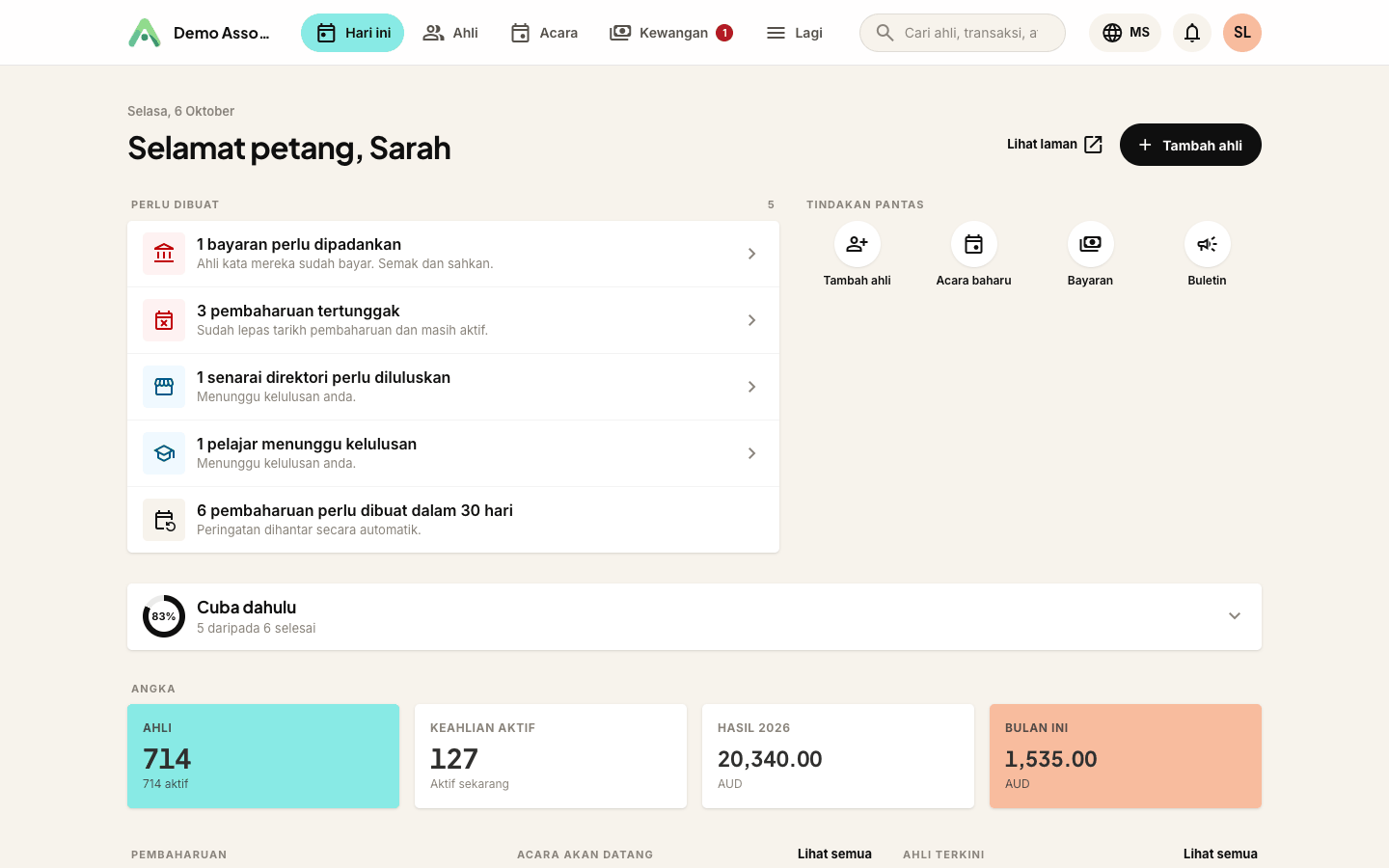Click the Bayaran money icon

(1091, 244)
